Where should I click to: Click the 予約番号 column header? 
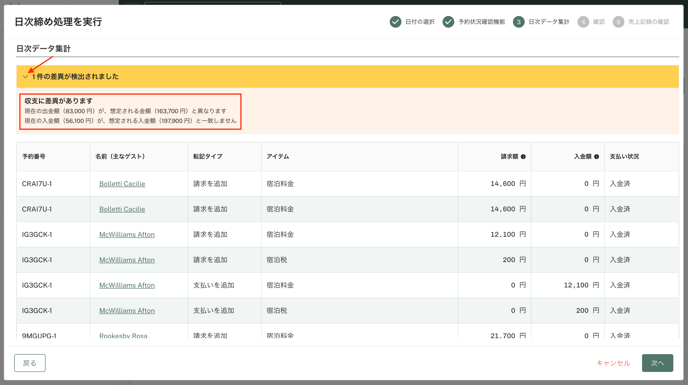click(34, 157)
